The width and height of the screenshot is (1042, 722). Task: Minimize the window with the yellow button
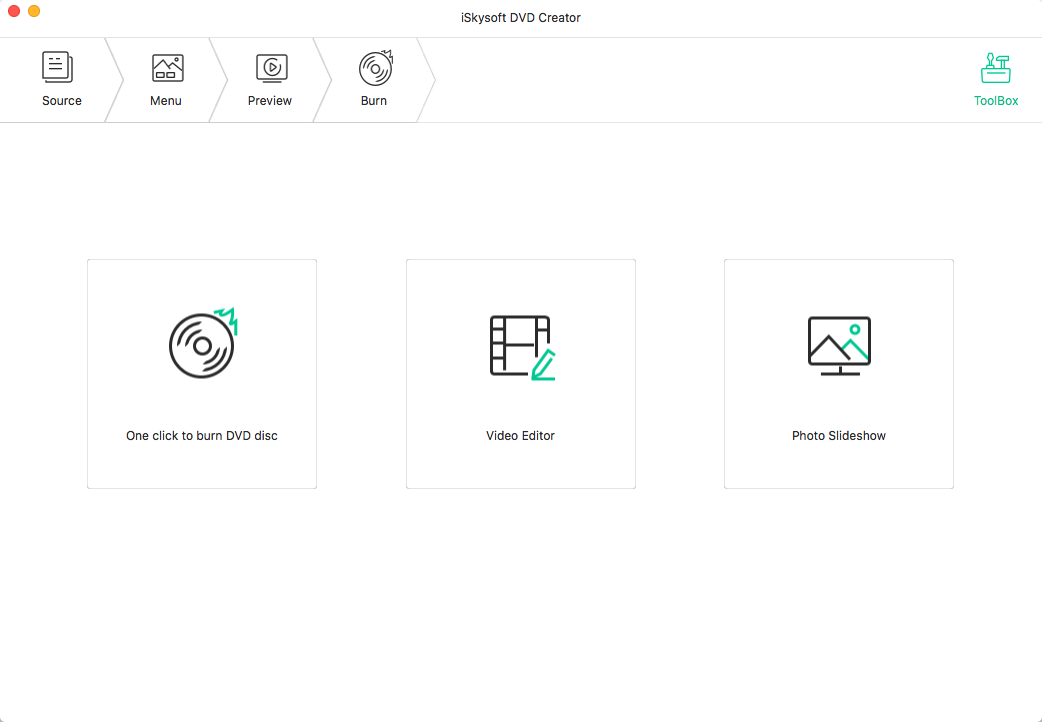[34, 11]
